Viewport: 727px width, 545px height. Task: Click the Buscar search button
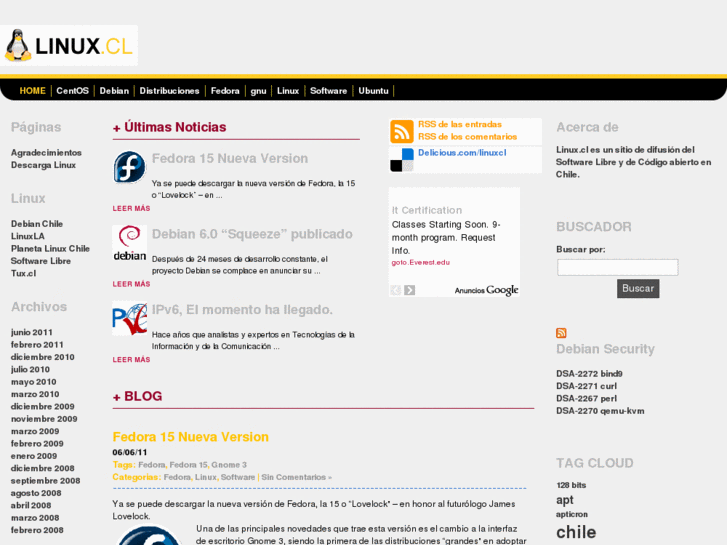pyautogui.click(x=638, y=289)
